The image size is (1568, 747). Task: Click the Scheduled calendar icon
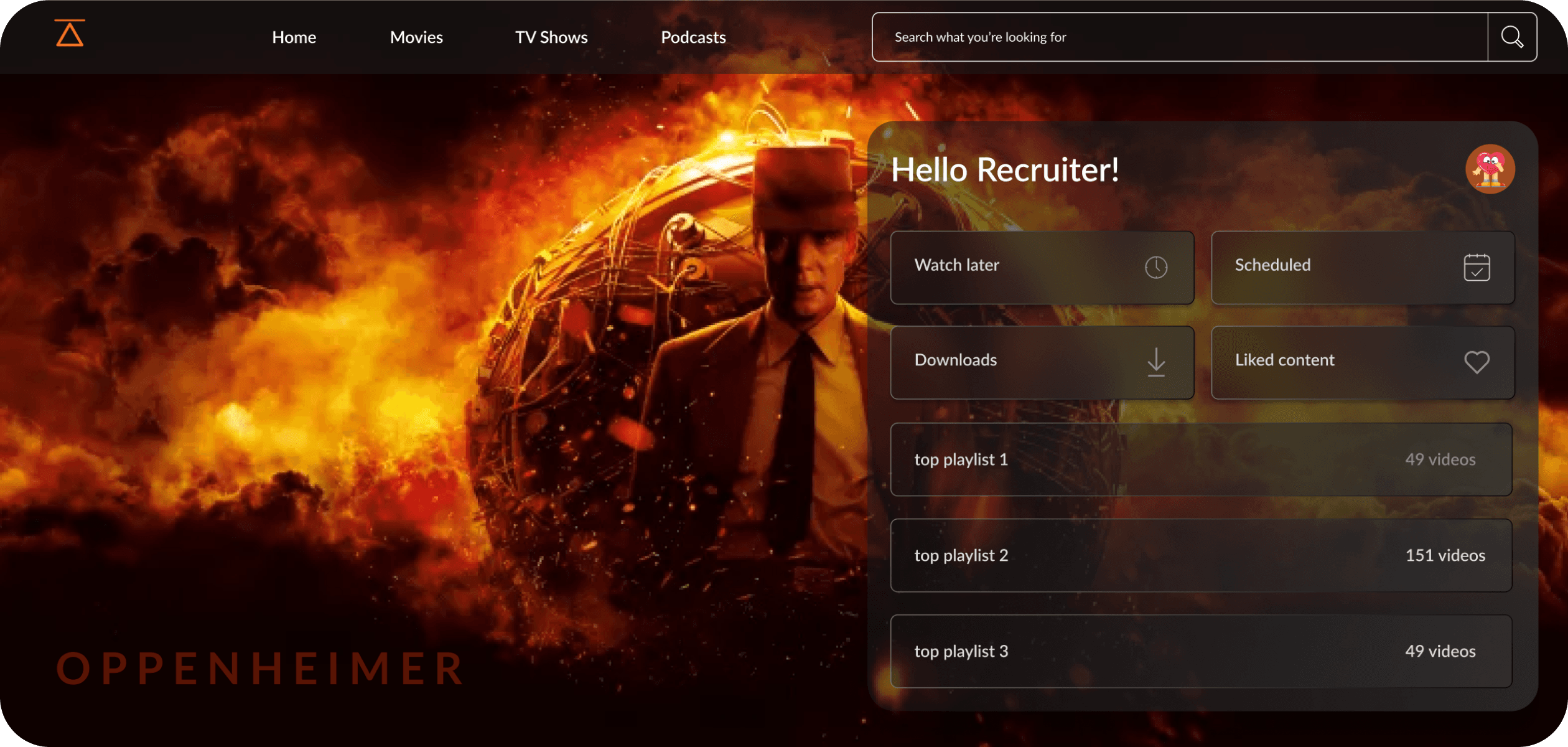click(1477, 268)
